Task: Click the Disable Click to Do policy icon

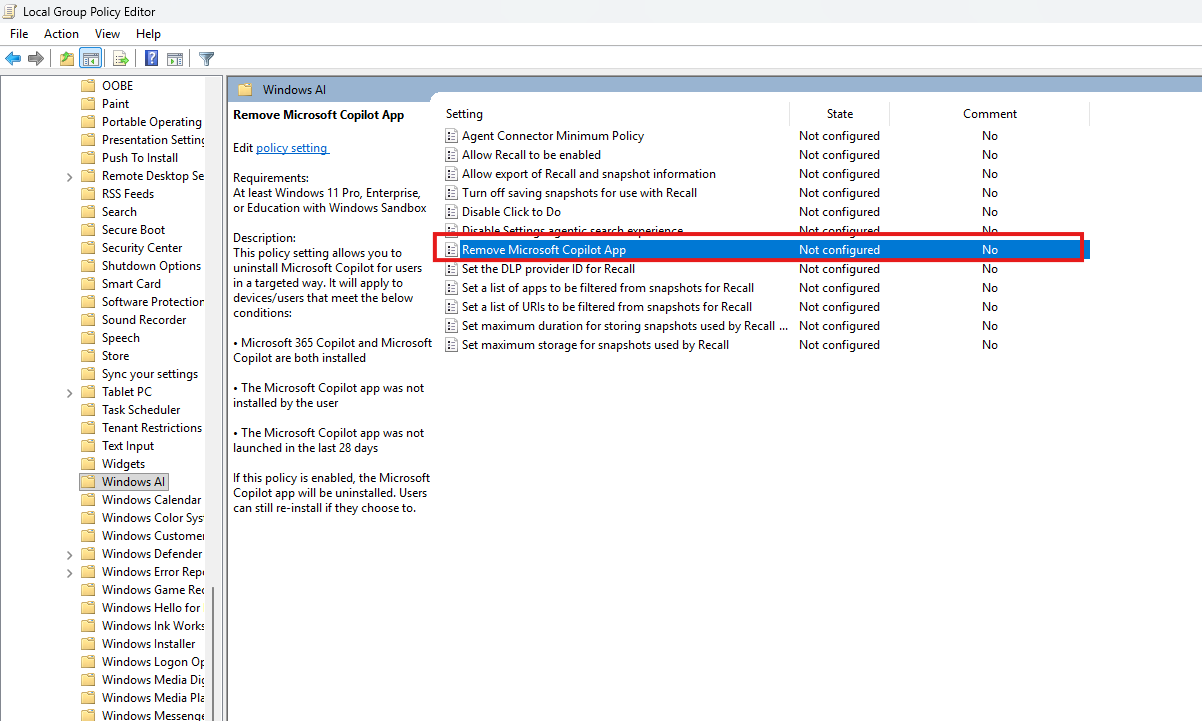Action: coord(452,212)
